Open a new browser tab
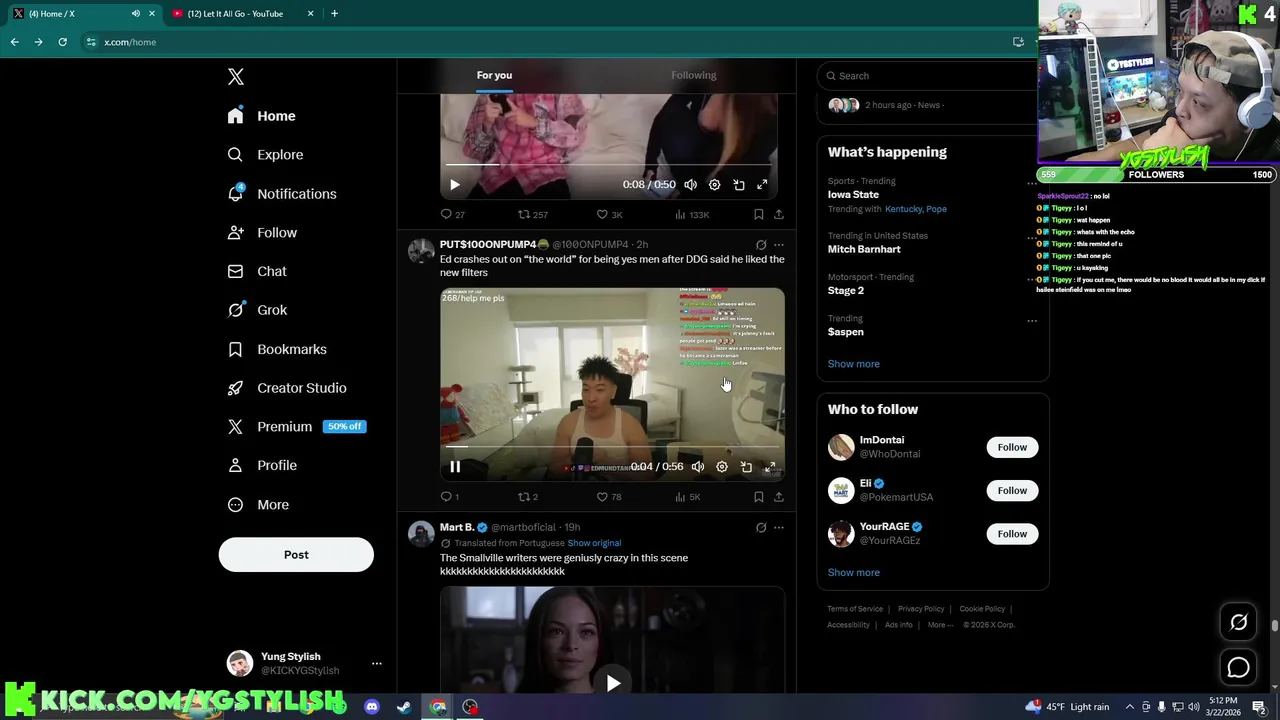This screenshot has height=720, width=1280. click(334, 13)
